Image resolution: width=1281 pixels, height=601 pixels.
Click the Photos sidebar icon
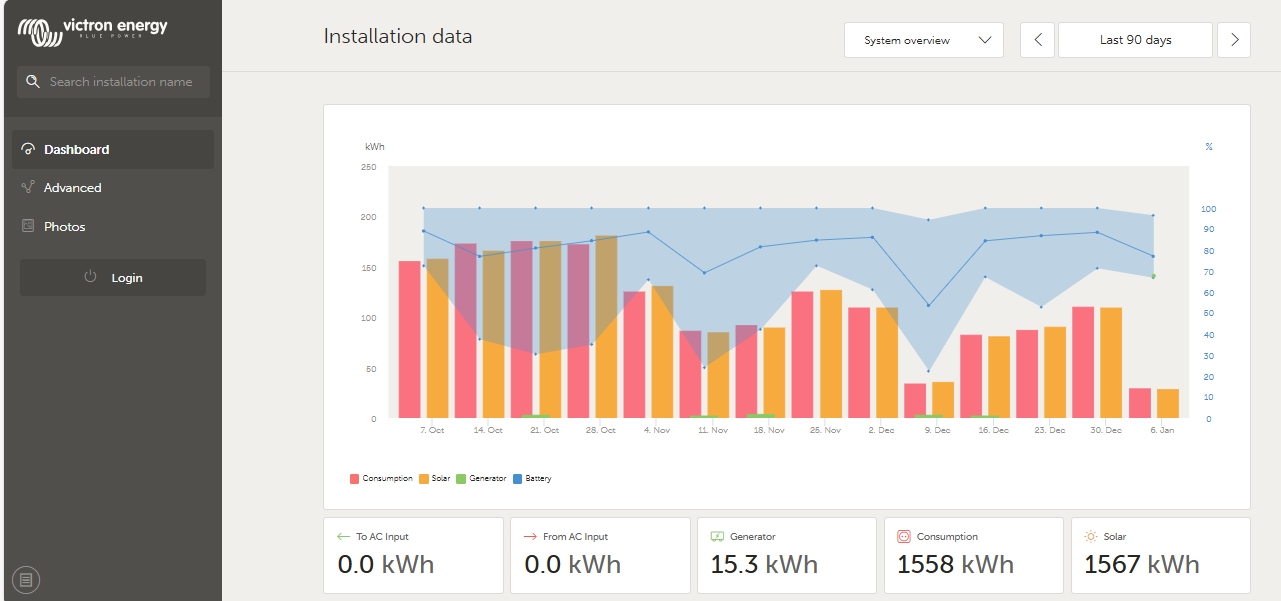[28, 227]
